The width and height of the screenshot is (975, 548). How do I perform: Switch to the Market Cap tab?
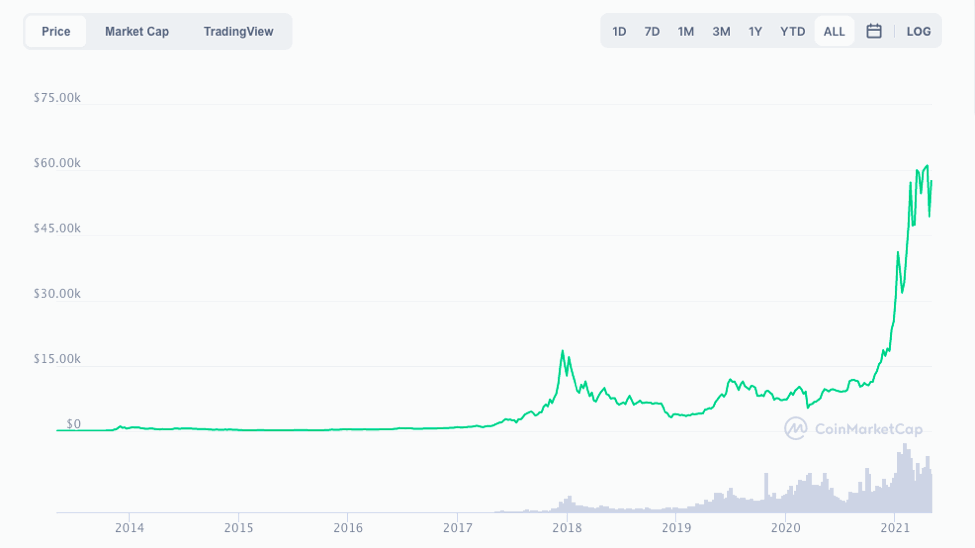137,31
